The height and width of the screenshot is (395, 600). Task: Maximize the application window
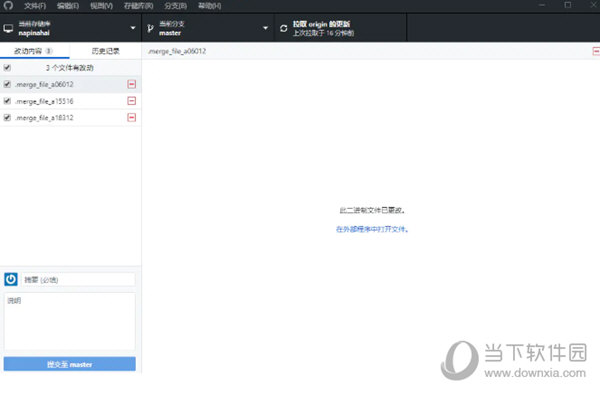[x=568, y=5]
